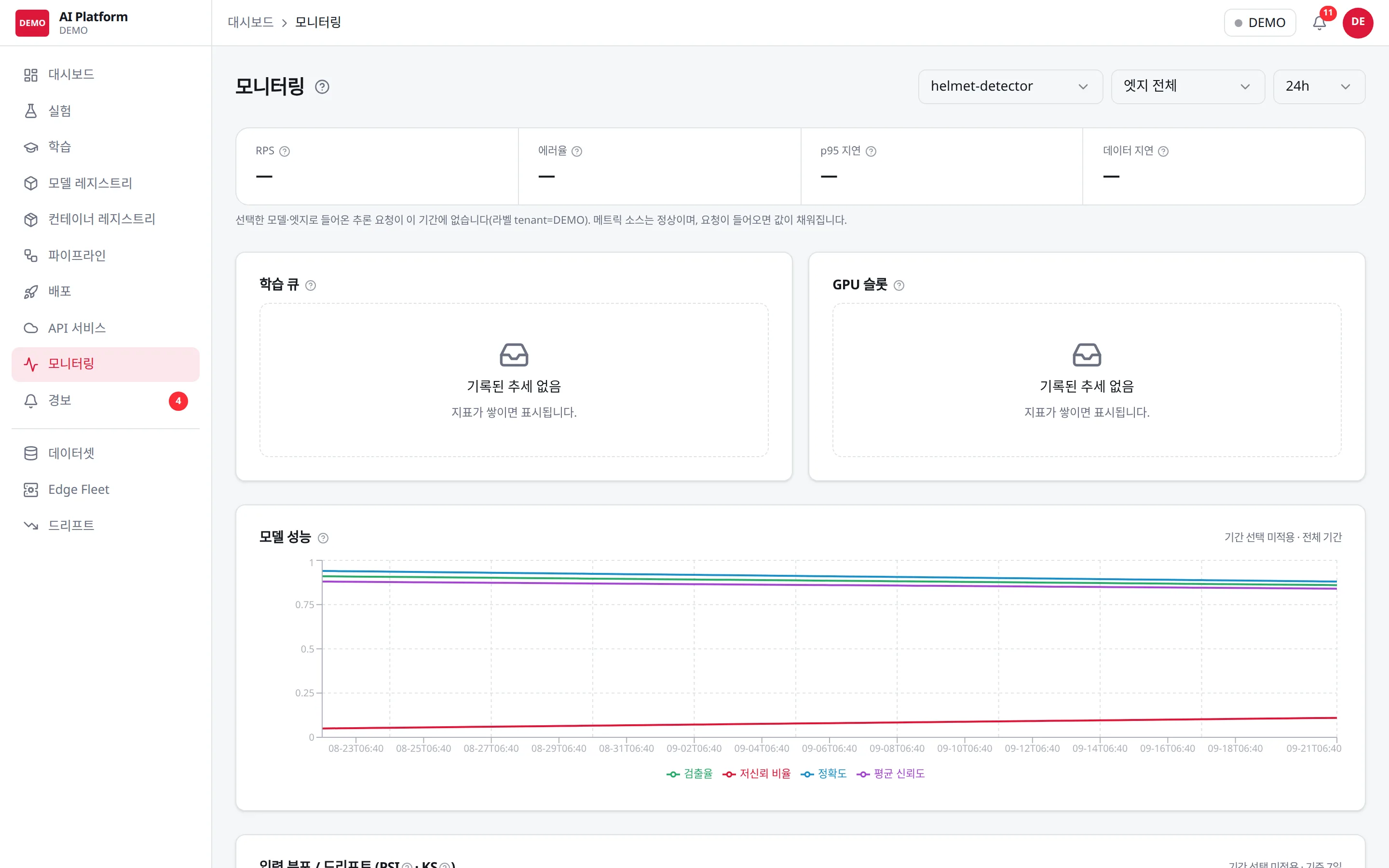Toggle 검출율 series in chart legend
Viewport: 1389px width, 868px height.
click(689, 774)
